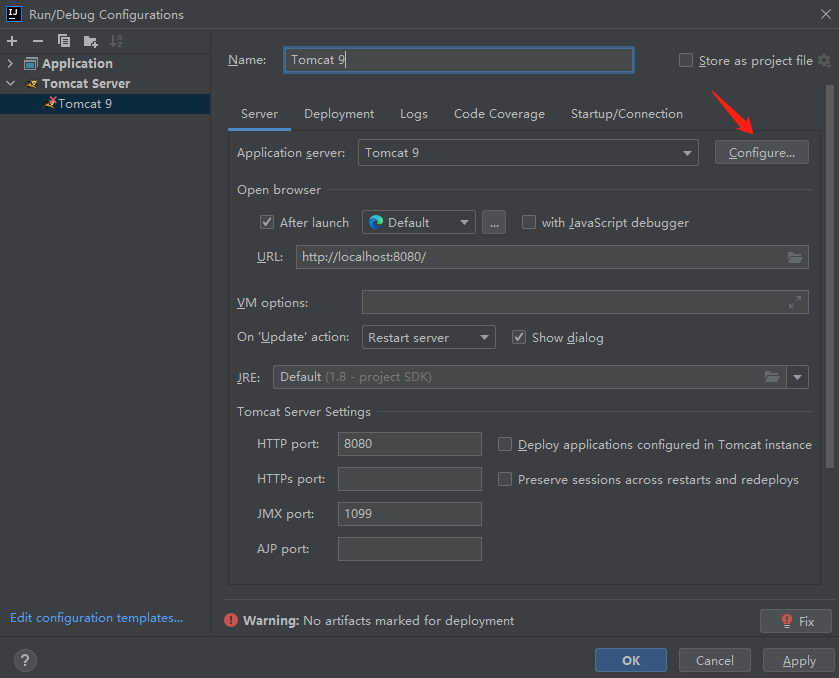
Task: Click the red warning icon
Action: coord(231,620)
